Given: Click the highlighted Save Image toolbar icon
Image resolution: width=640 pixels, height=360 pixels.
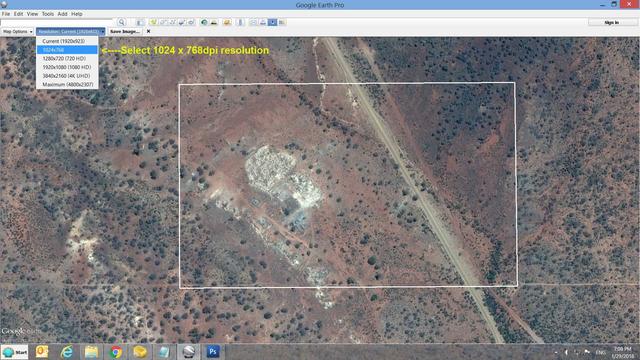Looking at the screenshot, I should (273, 22).
